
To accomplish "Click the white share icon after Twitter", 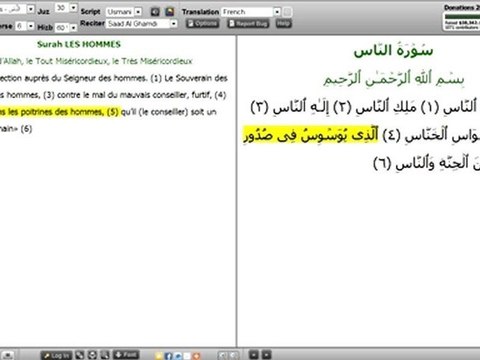I will (187, 356).
